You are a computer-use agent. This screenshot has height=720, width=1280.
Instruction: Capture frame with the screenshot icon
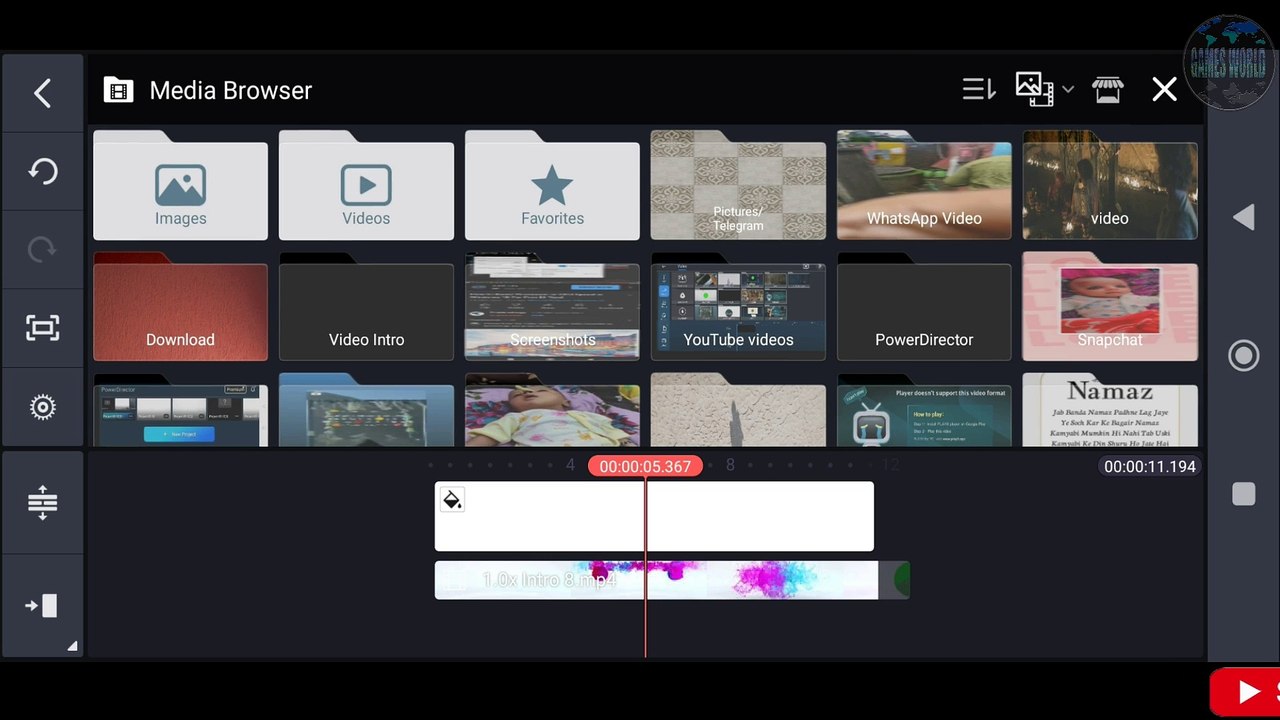pyautogui.click(x=42, y=328)
